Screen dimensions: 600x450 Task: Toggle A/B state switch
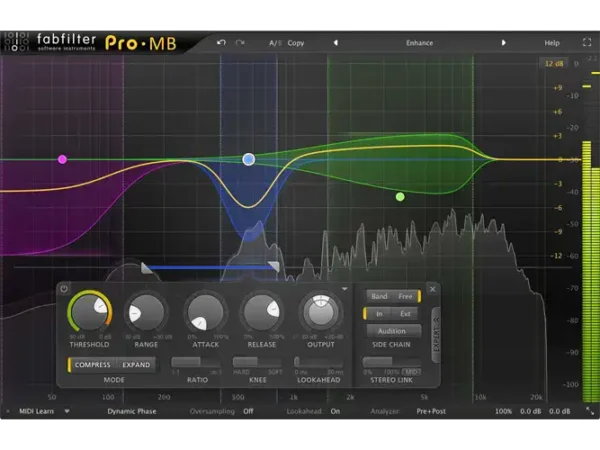coord(275,43)
